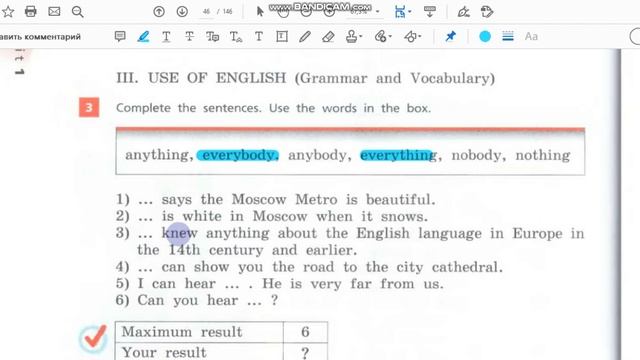This screenshot has width=640, height=360.
Task: Open the zoom percentage dropdown arrow
Action: click(378, 12)
